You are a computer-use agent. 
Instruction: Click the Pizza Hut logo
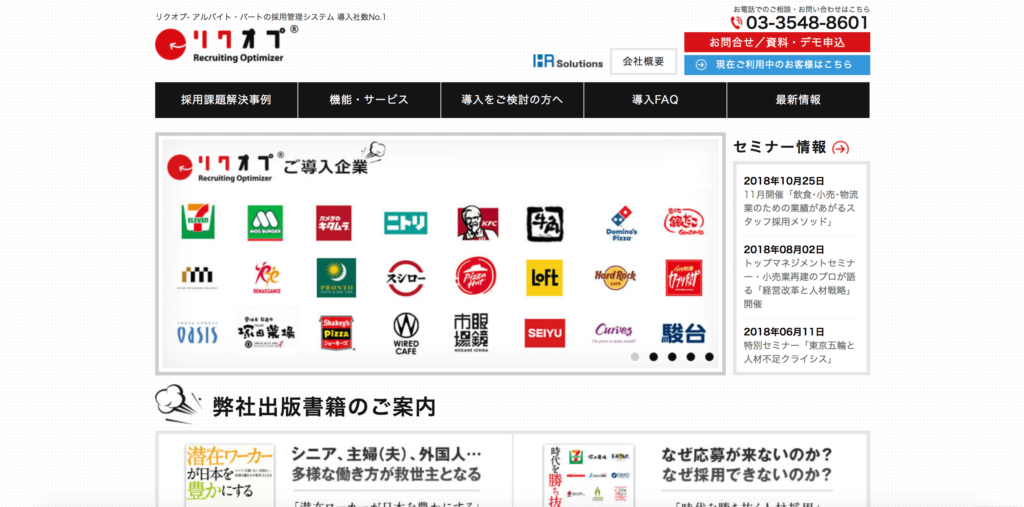click(x=475, y=276)
